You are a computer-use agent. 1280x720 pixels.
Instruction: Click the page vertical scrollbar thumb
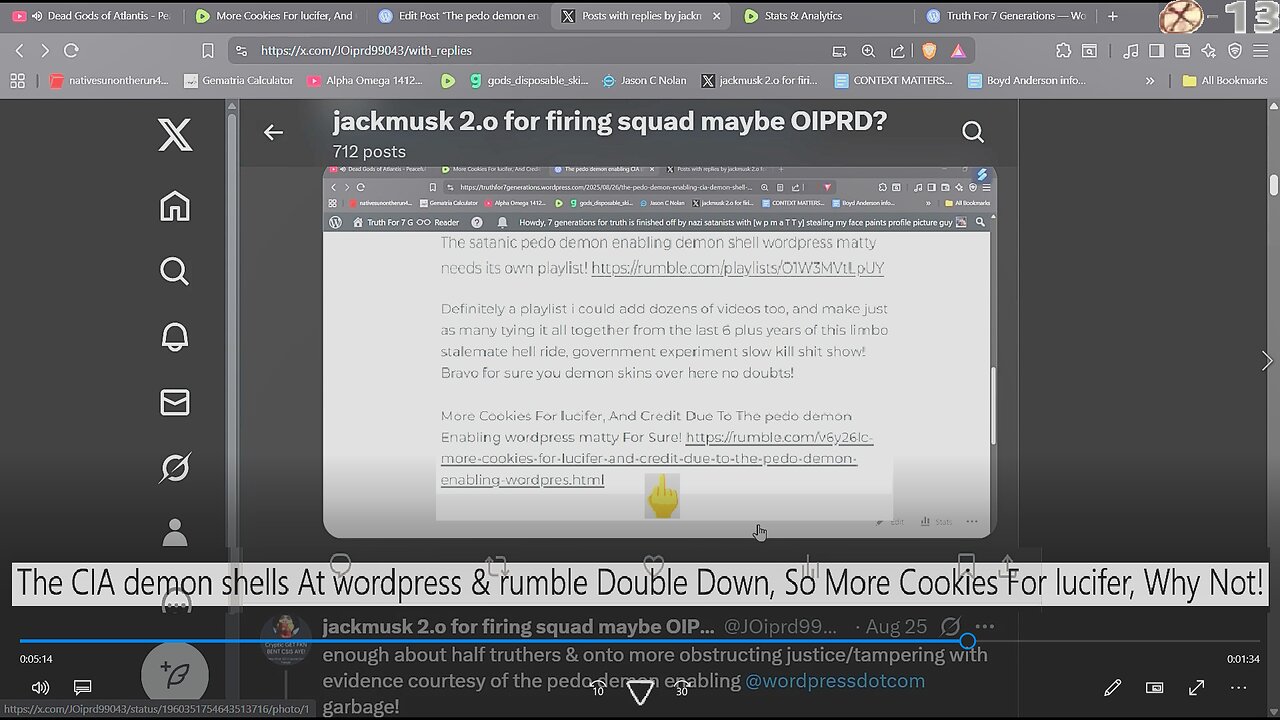(x=1273, y=185)
